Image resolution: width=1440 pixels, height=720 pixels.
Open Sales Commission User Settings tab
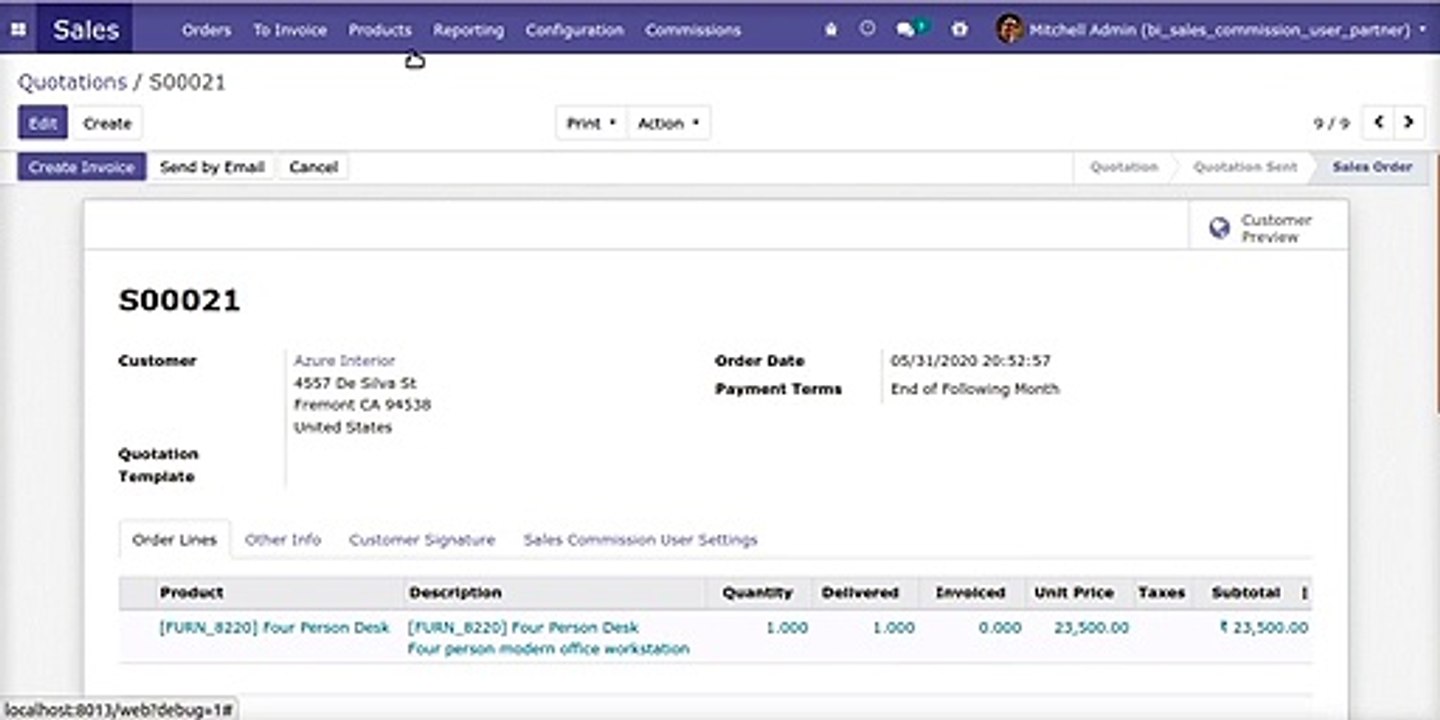640,539
